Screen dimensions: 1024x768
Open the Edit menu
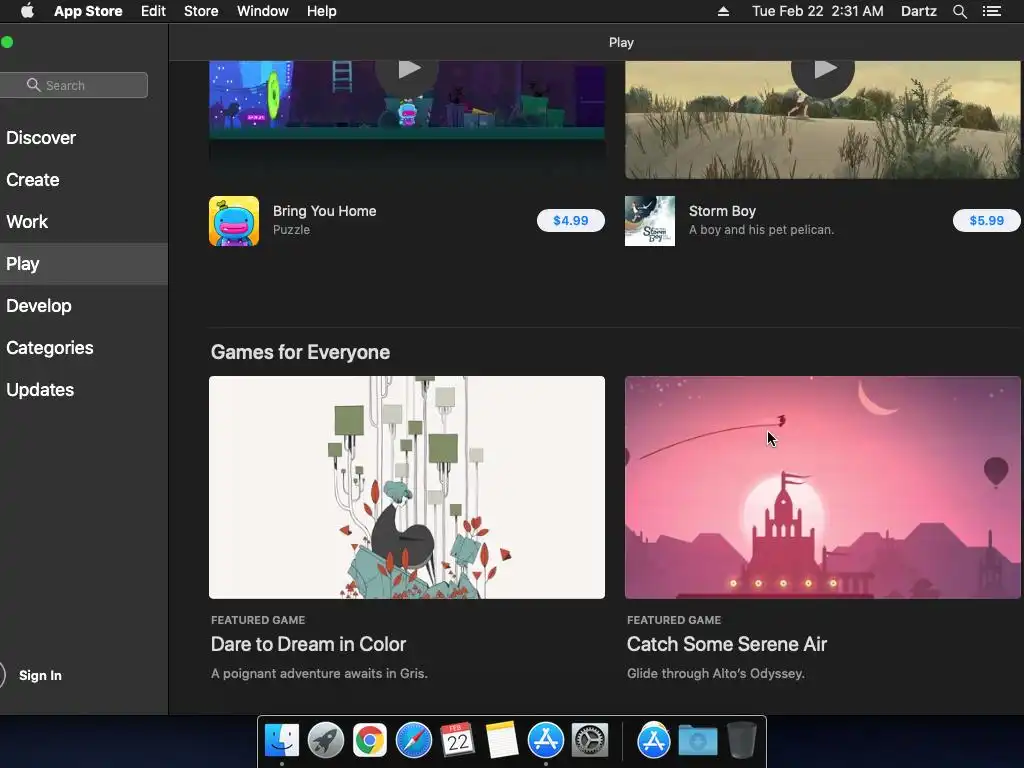[153, 11]
